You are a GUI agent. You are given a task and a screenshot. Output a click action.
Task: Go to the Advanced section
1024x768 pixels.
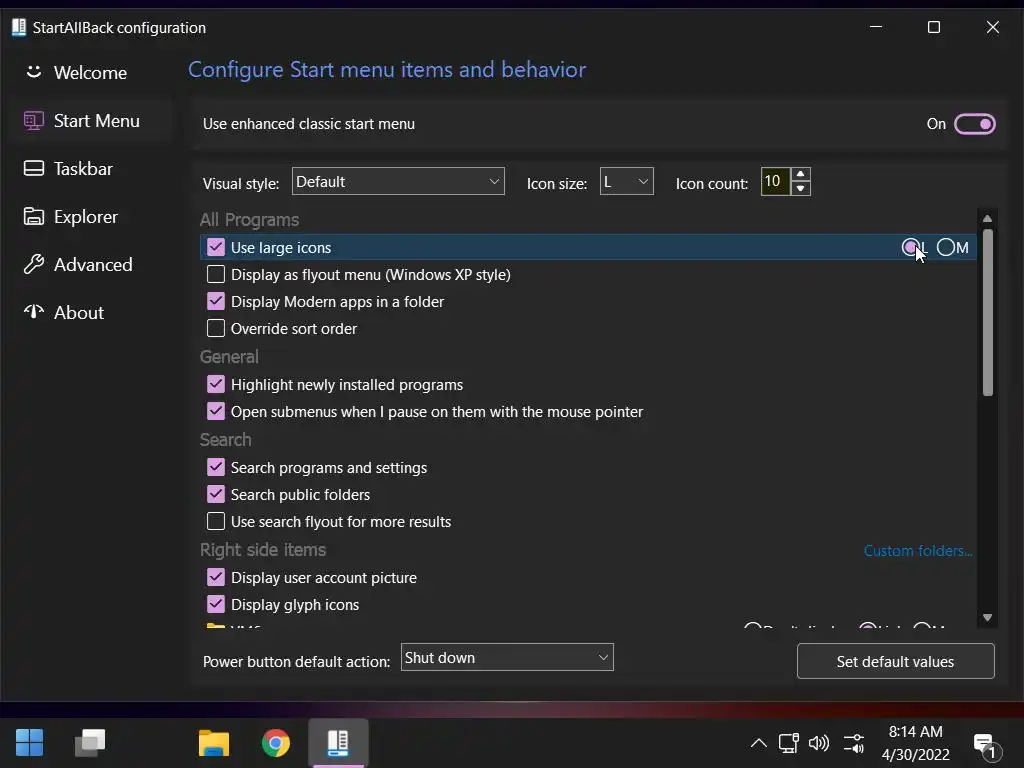pos(90,264)
